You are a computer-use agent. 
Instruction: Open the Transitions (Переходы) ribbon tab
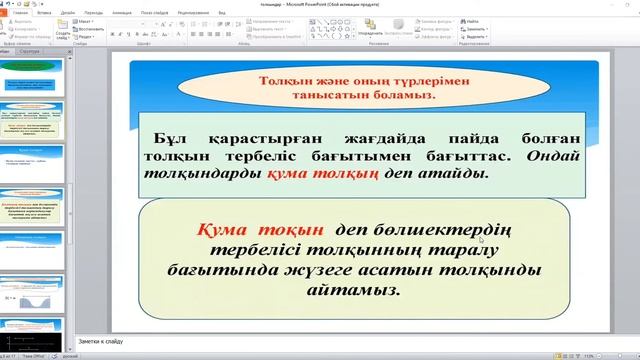click(93, 13)
